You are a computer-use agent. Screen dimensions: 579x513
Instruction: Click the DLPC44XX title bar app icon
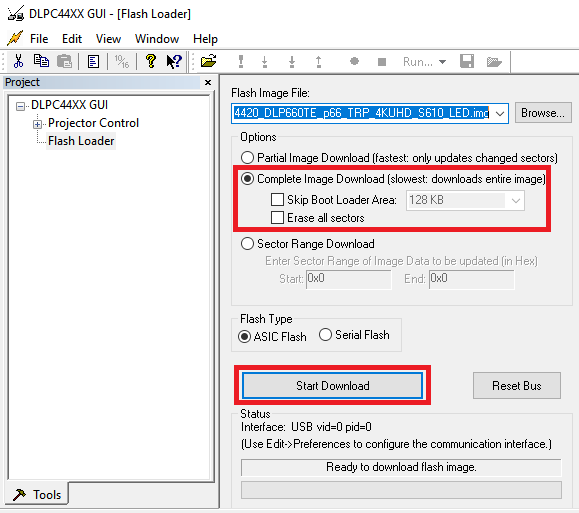[x=16, y=13]
